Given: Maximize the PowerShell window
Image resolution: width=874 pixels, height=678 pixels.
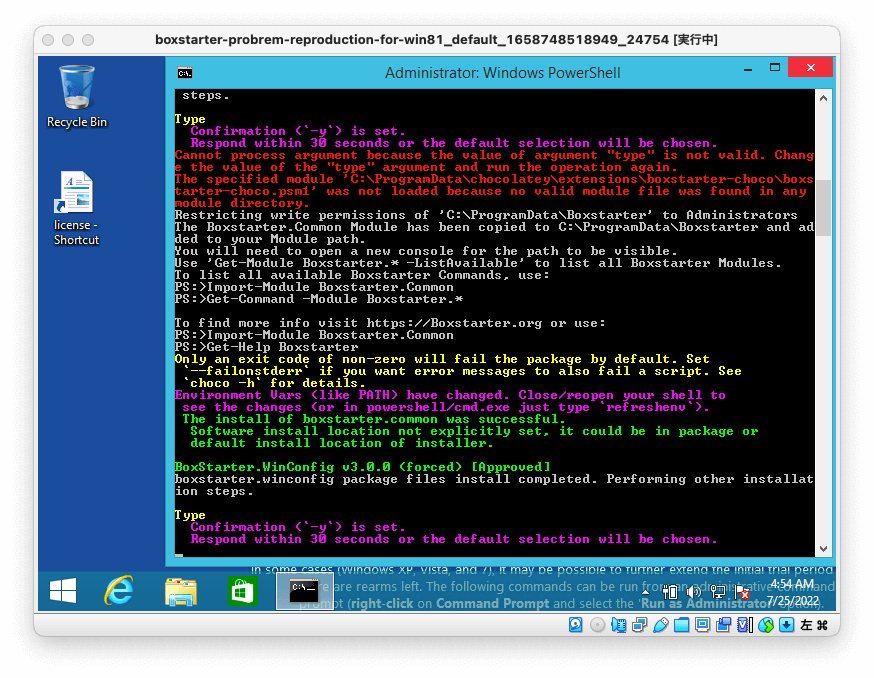Looking at the screenshot, I should click(x=775, y=67).
